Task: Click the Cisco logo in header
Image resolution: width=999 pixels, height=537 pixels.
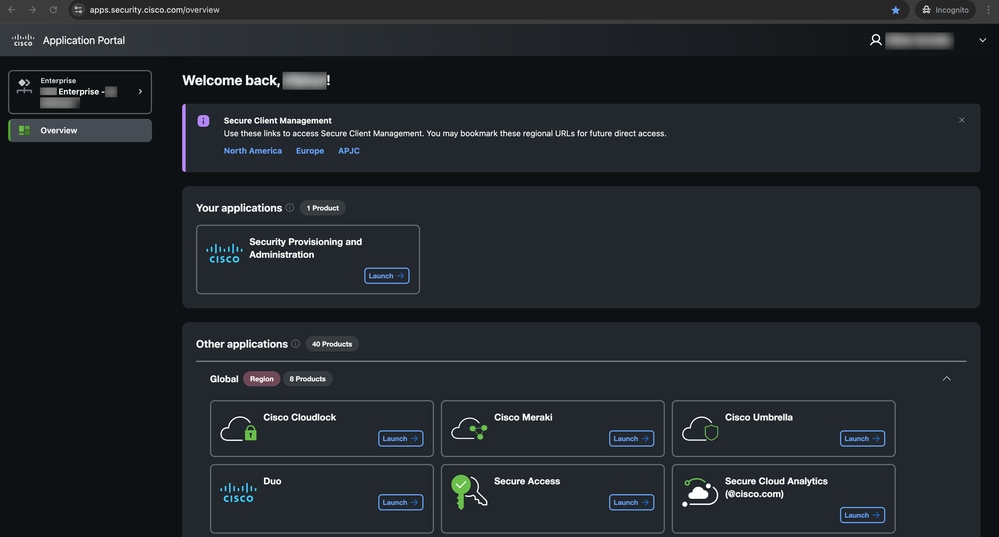Action: 23,40
